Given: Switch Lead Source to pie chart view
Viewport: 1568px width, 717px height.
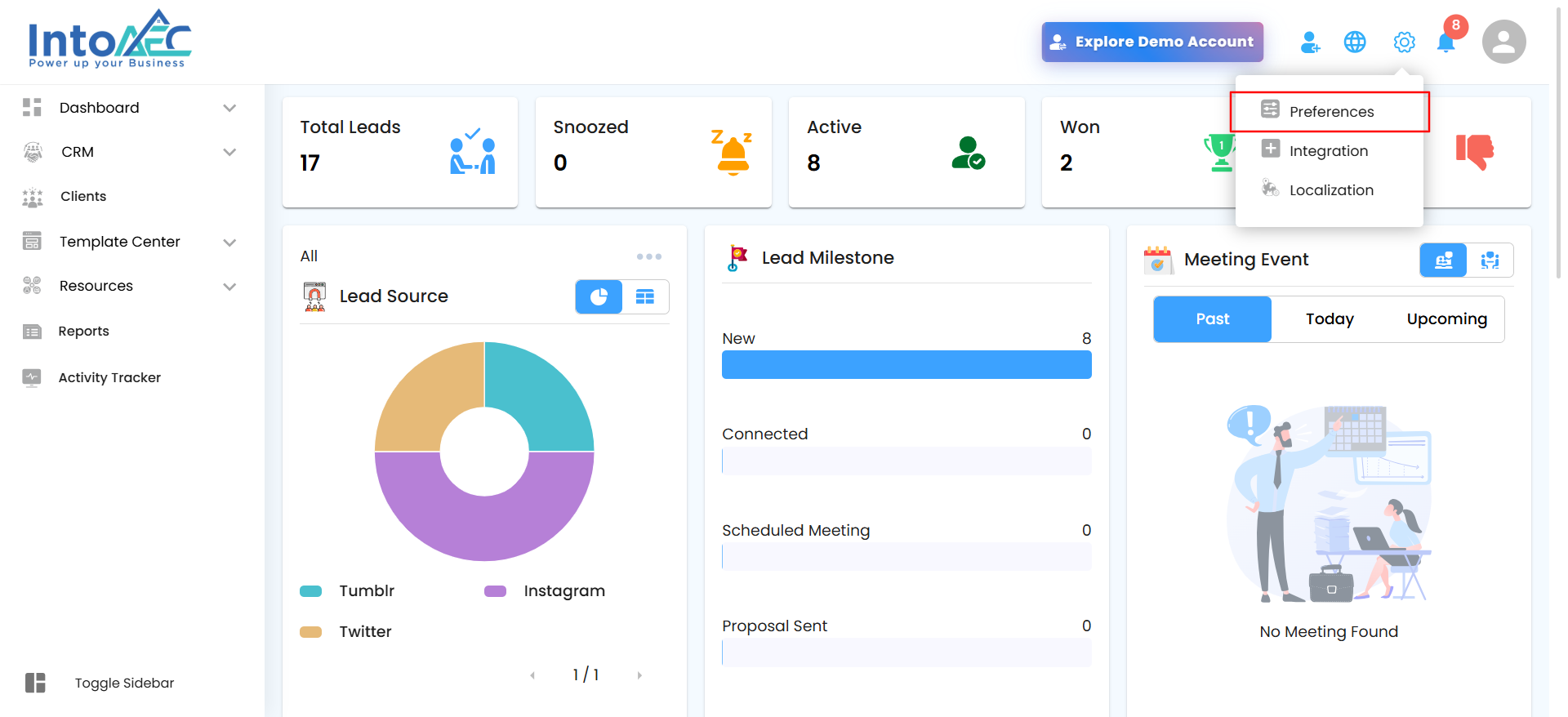Looking at the screenshot, I should 599,296.
